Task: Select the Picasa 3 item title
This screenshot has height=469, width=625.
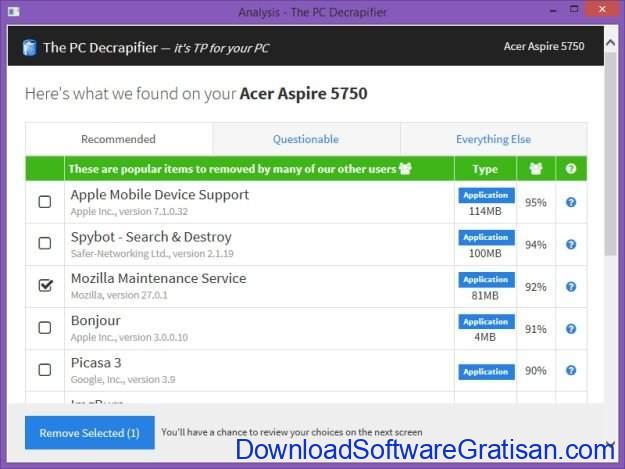Action: pos(96,363)
